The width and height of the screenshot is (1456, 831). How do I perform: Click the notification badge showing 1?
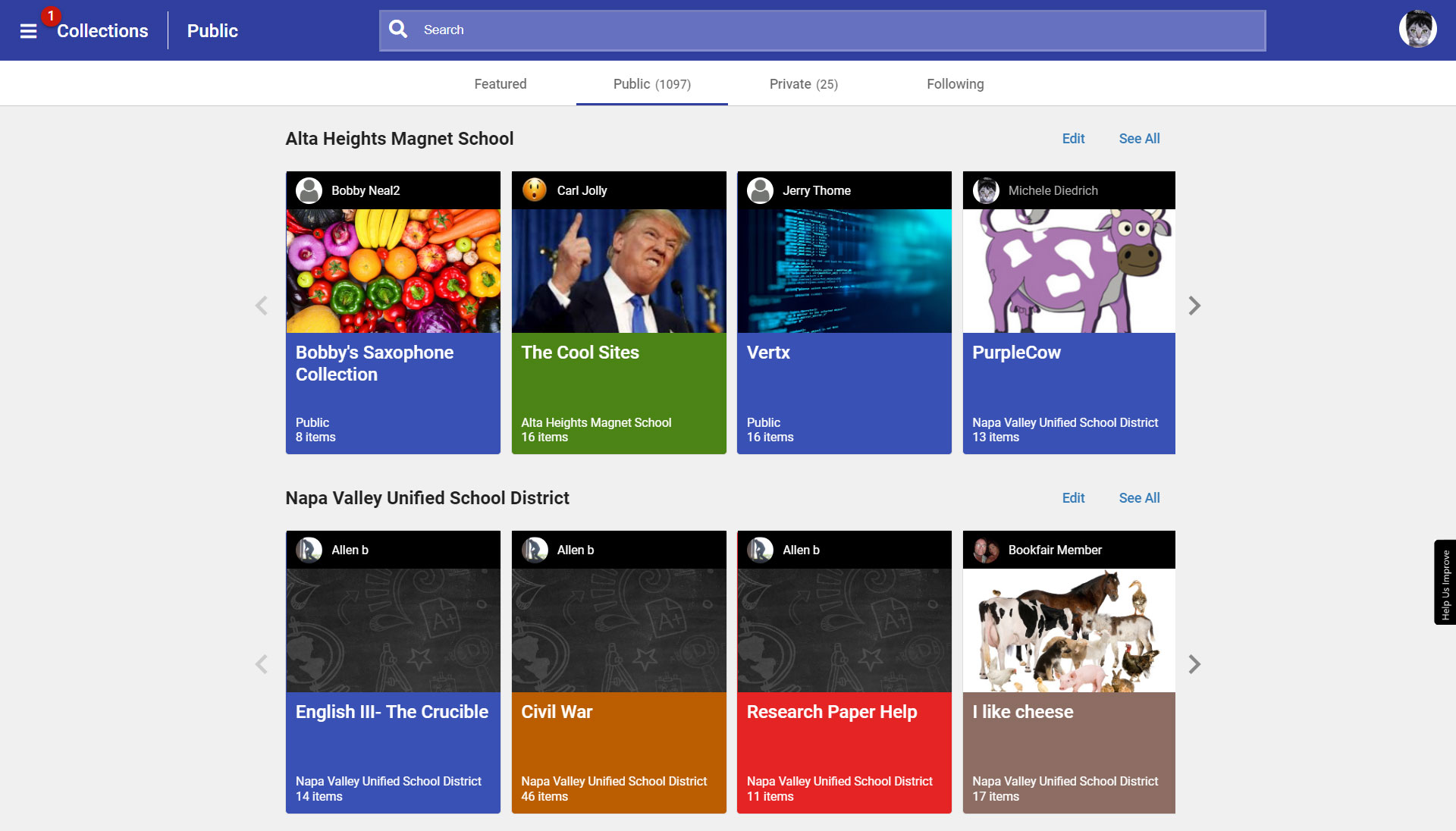51,16
